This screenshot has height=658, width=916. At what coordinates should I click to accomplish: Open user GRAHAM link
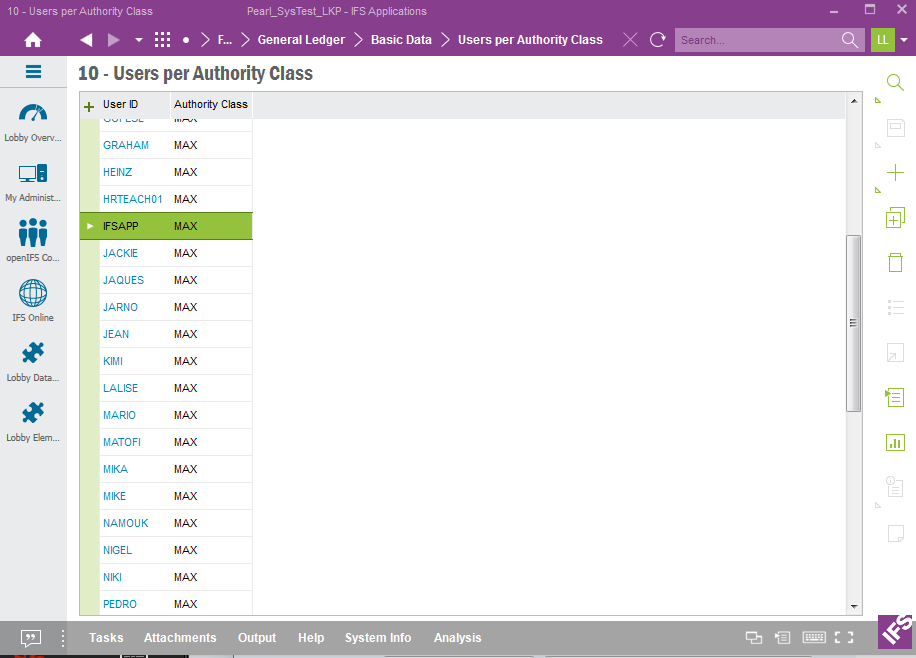126,145
